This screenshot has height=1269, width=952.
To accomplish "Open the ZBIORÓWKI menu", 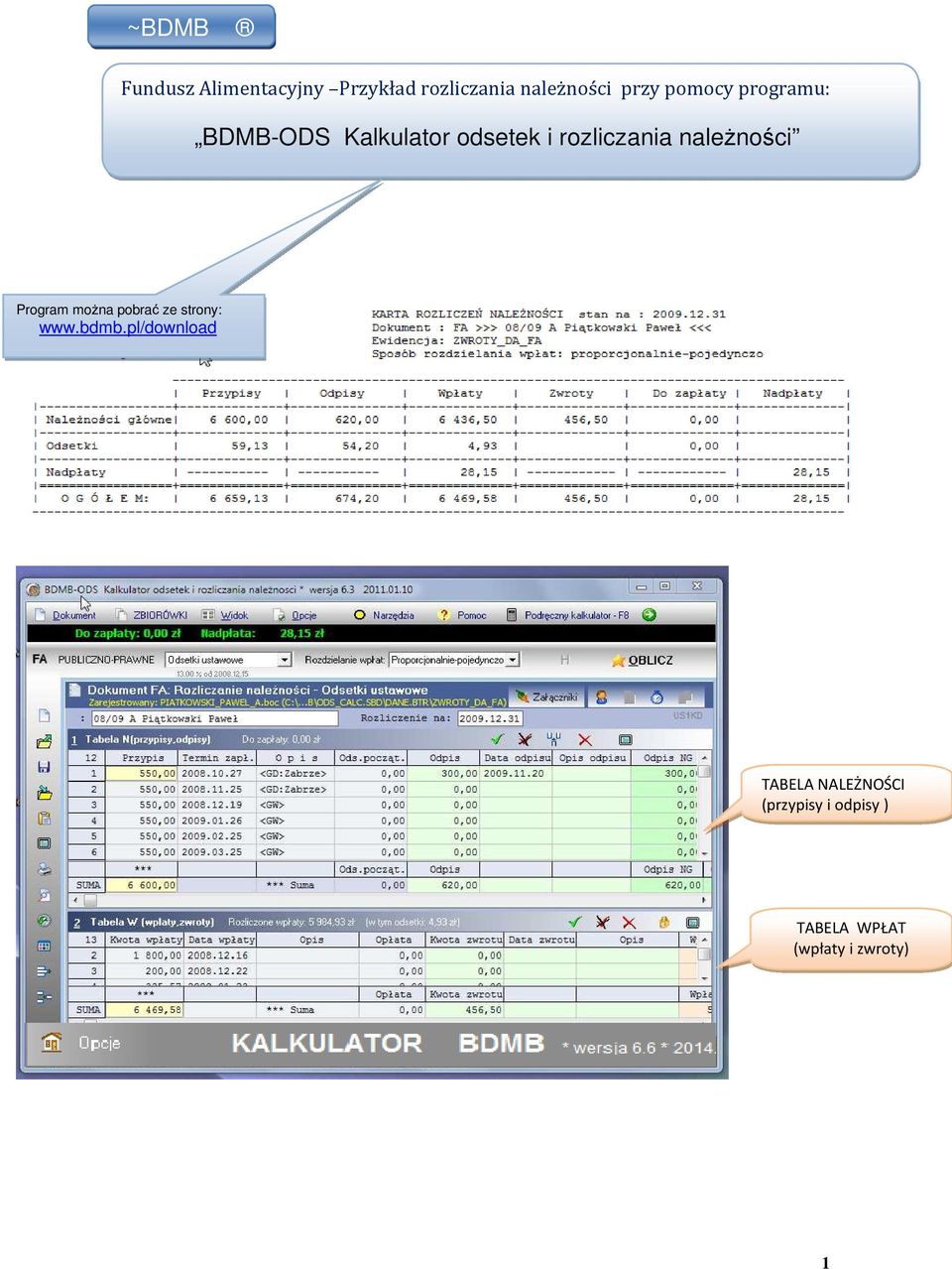I will (160, 615).
